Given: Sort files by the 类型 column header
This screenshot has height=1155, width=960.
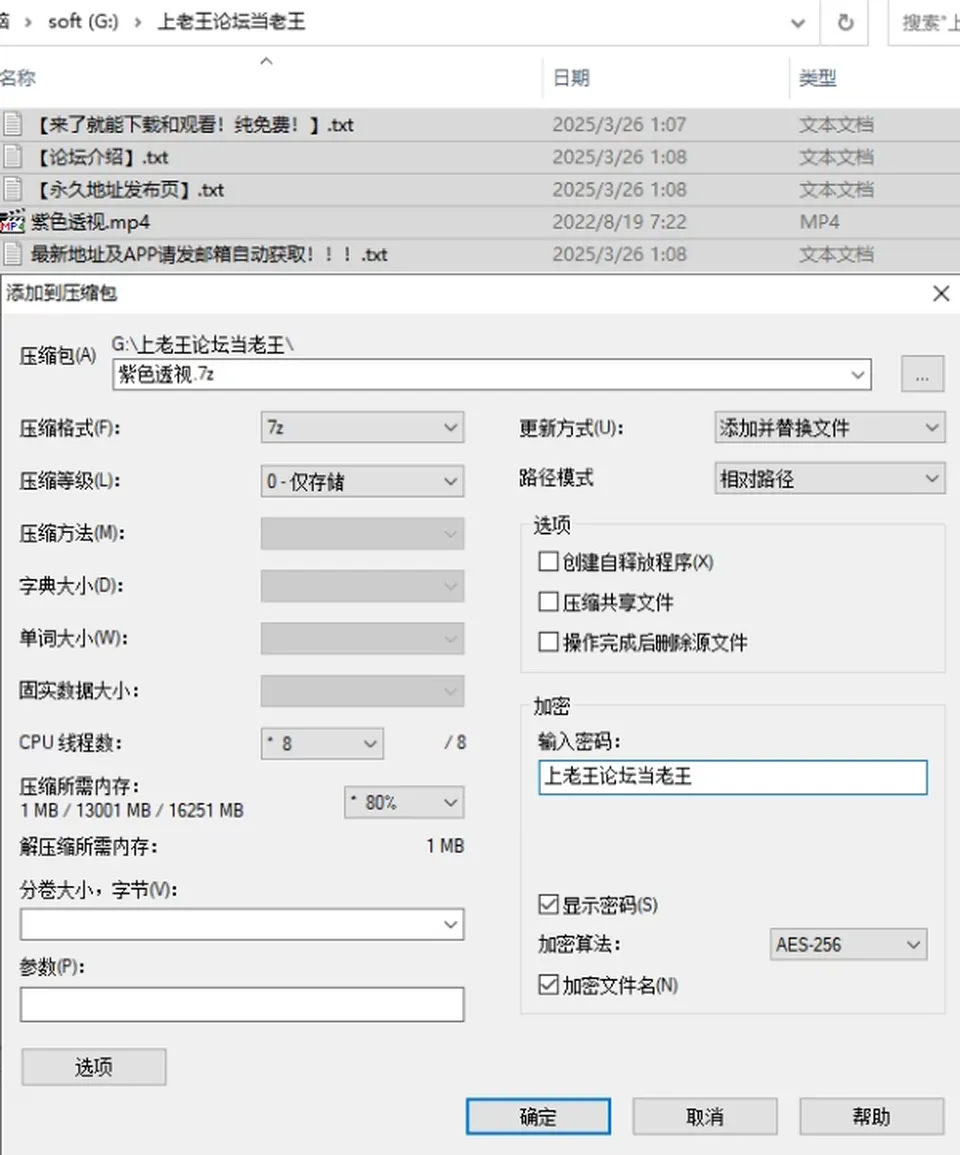Looking at the screenshot, I should 818,77.
